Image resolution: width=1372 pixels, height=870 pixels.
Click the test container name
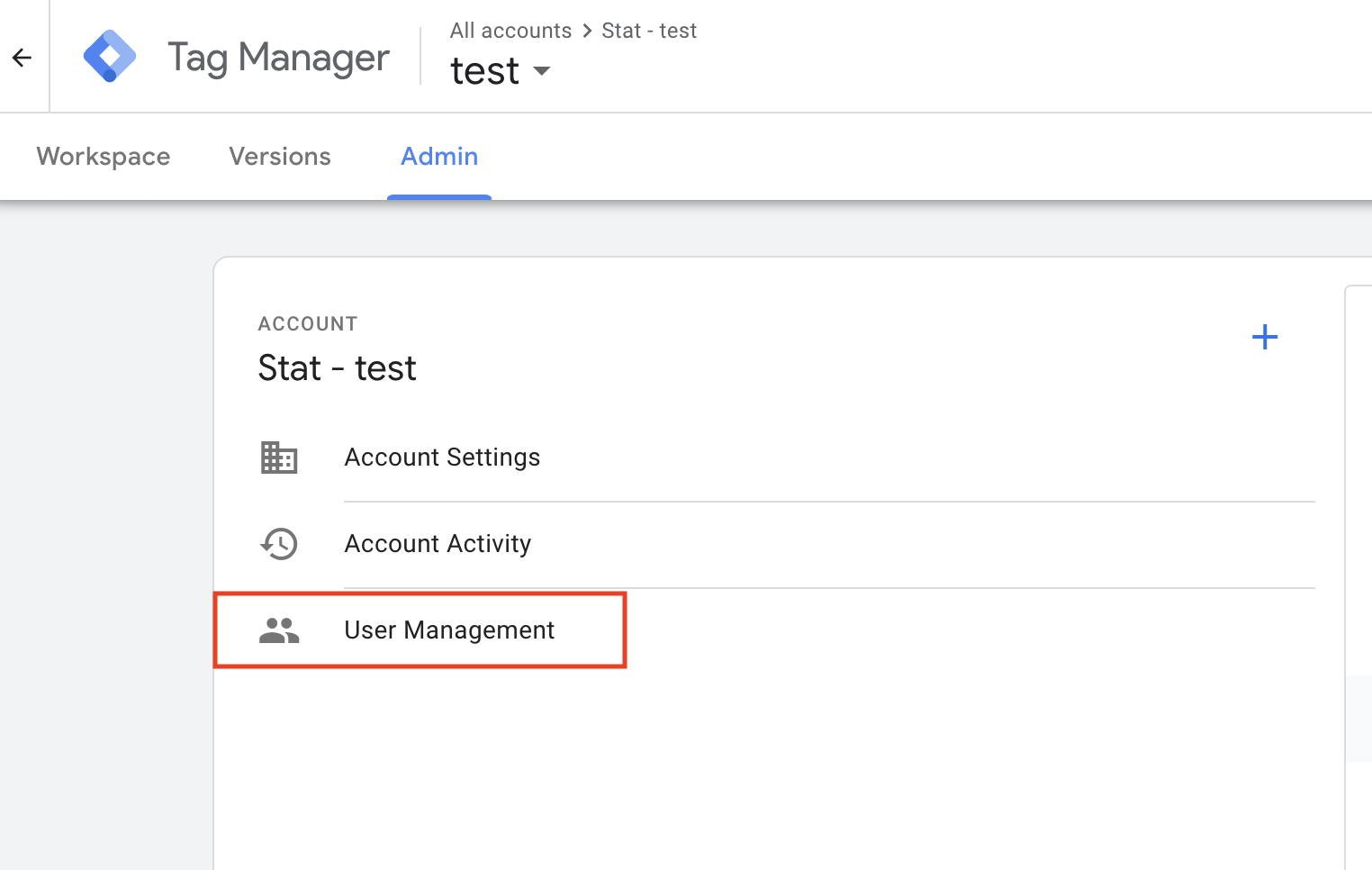click(484, 70)
